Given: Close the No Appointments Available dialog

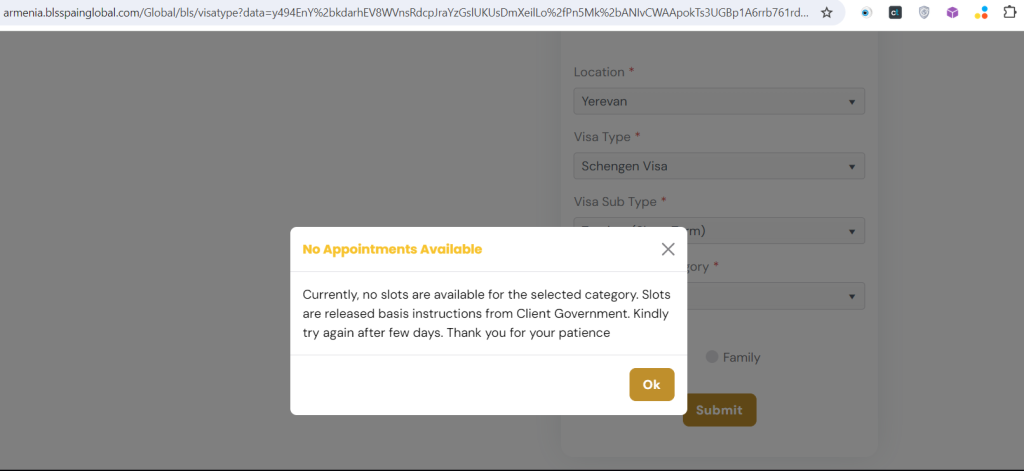Looking at the screenshot, I should (667, 249).
